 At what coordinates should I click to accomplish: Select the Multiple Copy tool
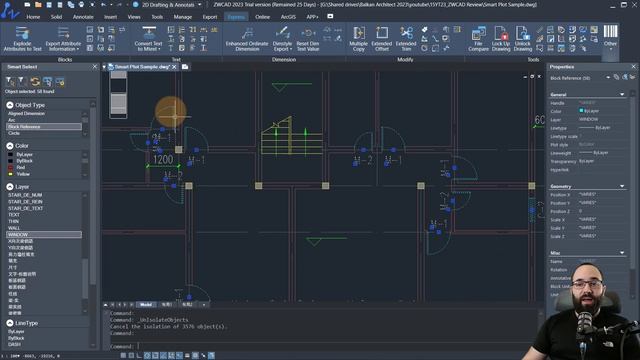click(x=359, y=39)
